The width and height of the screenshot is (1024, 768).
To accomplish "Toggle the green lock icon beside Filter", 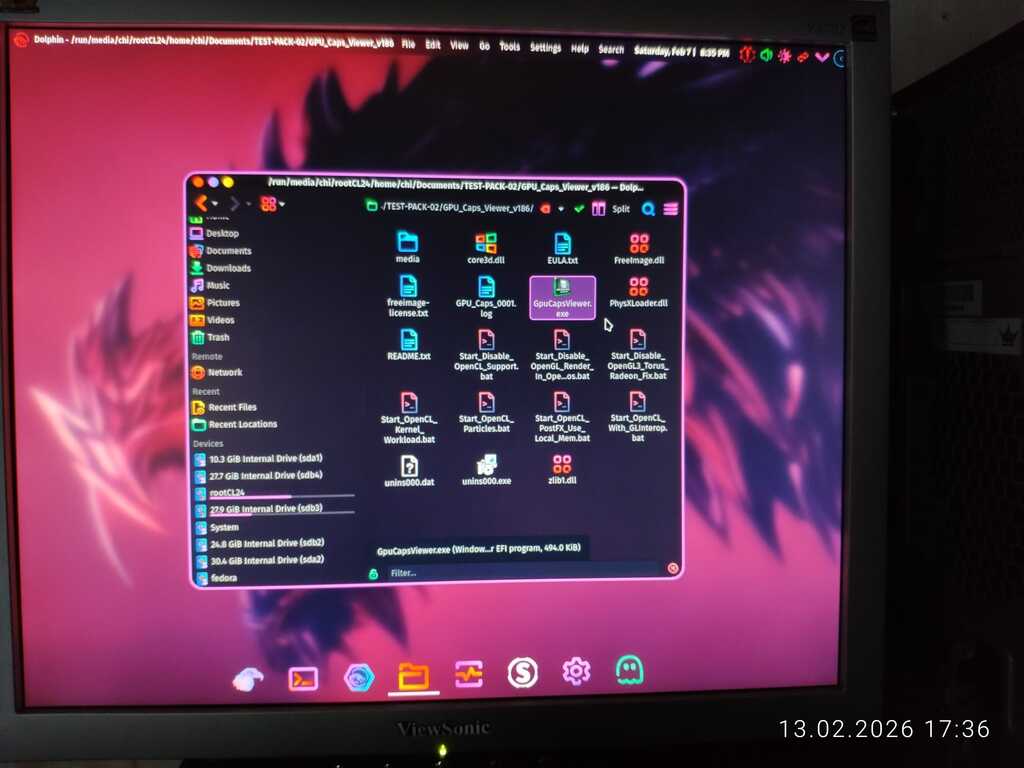I will click(373, 573).
